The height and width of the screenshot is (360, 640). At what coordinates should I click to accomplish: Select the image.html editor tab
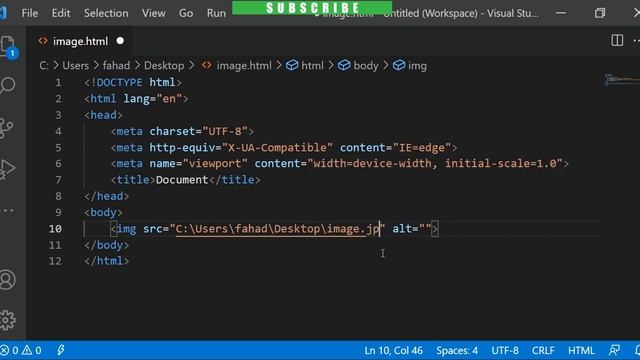pos(80,41)
